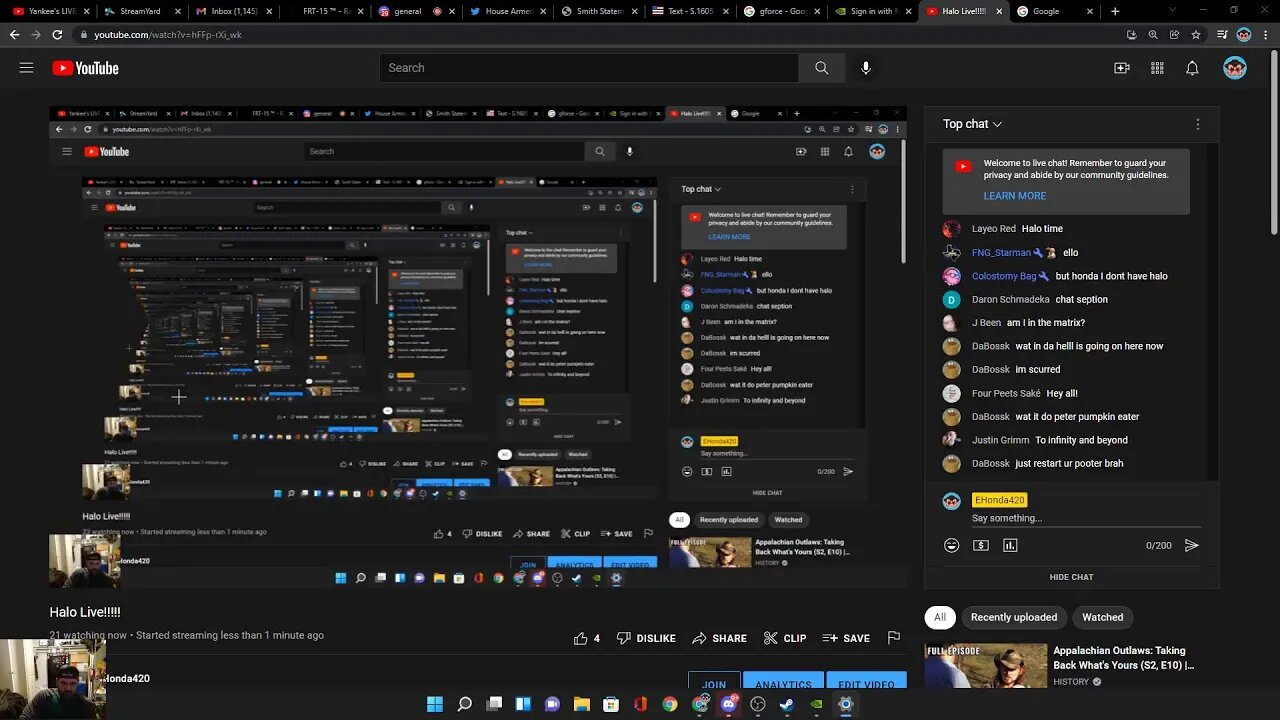The width and height of the screenshot is (1280, 720).
Task: Click the Super Chat dollar icon
Action: click(x=981, y=545)
